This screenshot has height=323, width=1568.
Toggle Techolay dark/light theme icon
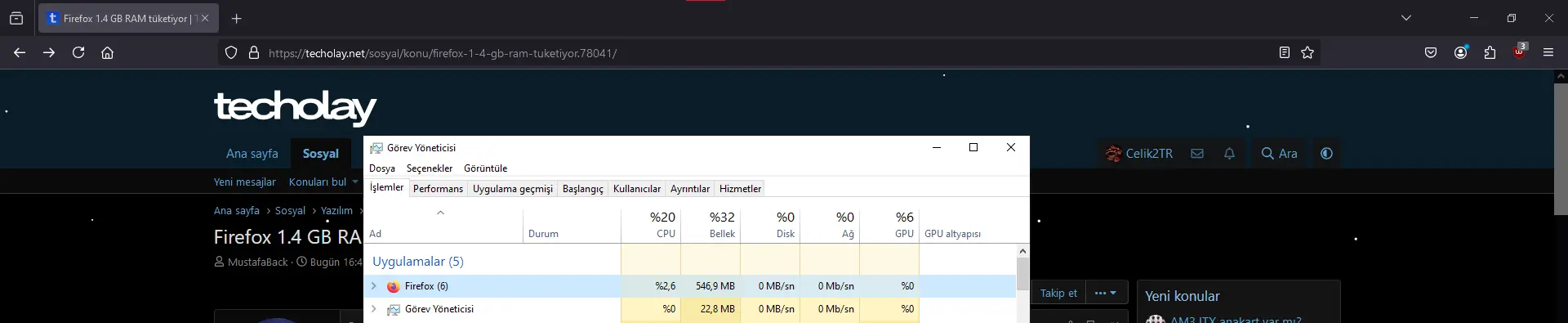pos(1326,153)
